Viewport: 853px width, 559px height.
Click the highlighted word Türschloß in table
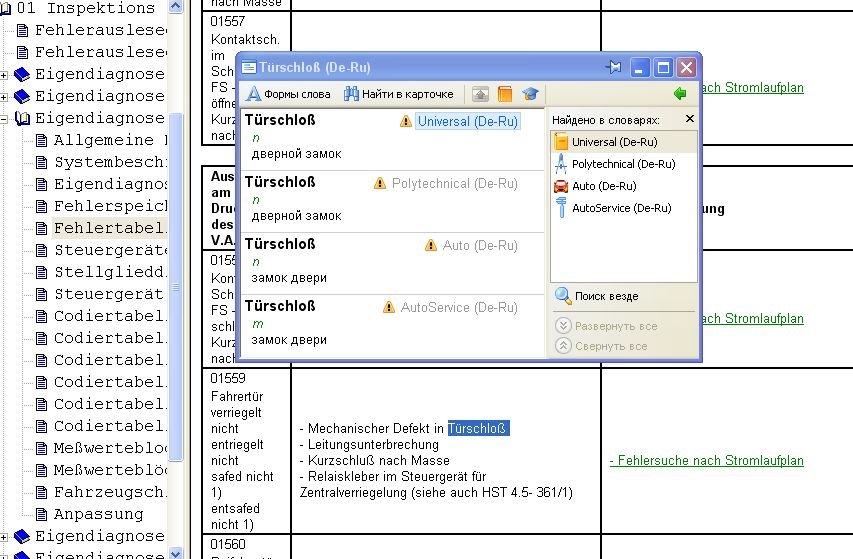click(x=478, y=428)
